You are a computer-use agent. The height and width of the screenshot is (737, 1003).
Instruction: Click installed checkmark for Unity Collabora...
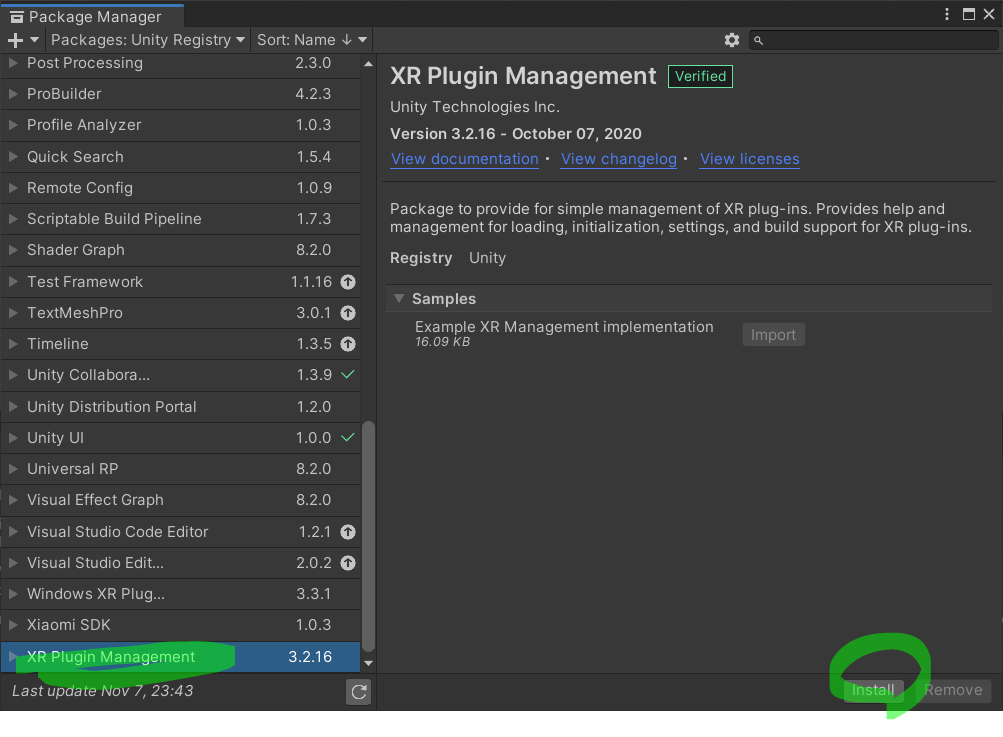pos(348,375)
